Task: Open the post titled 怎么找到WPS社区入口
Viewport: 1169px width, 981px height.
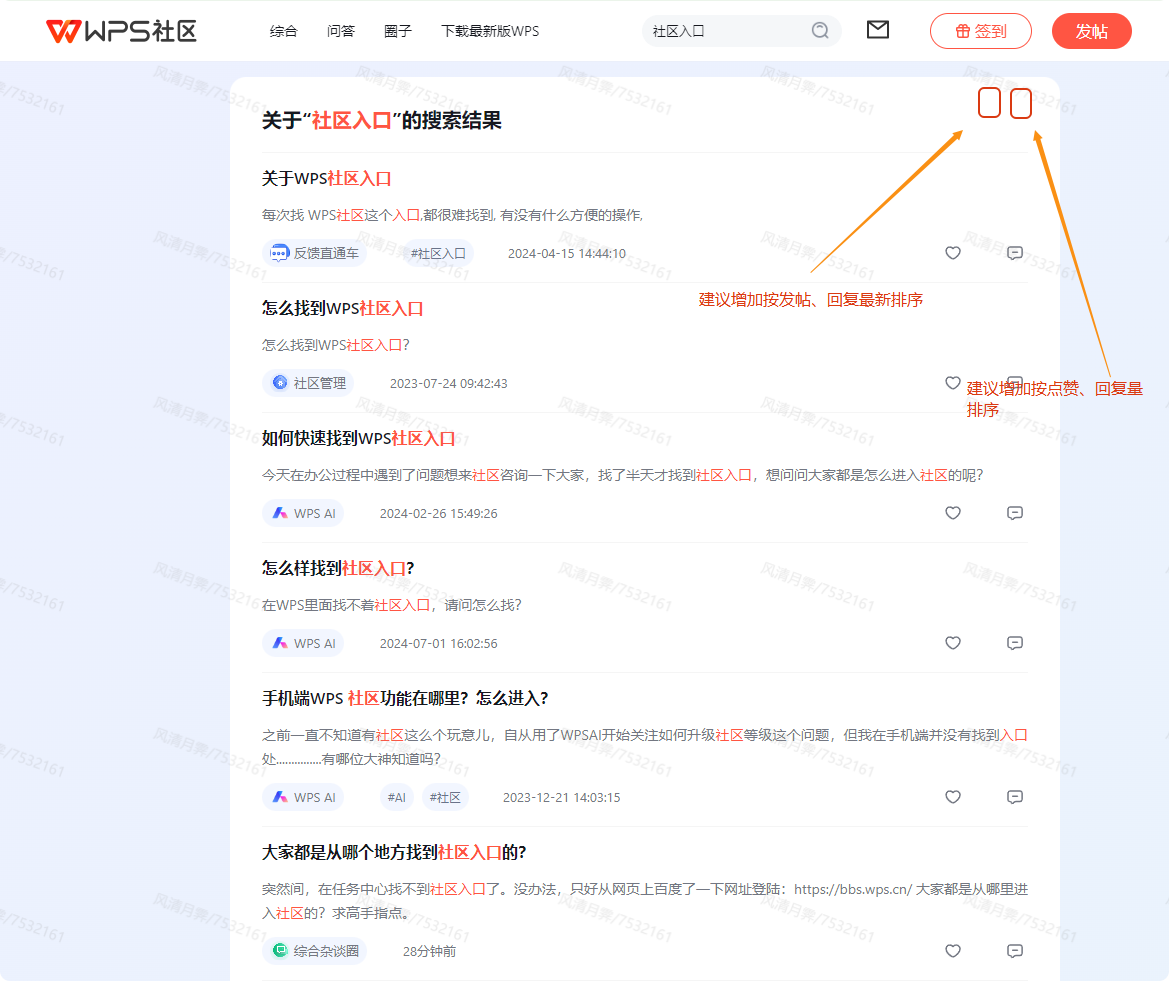Action: (342, 309)
